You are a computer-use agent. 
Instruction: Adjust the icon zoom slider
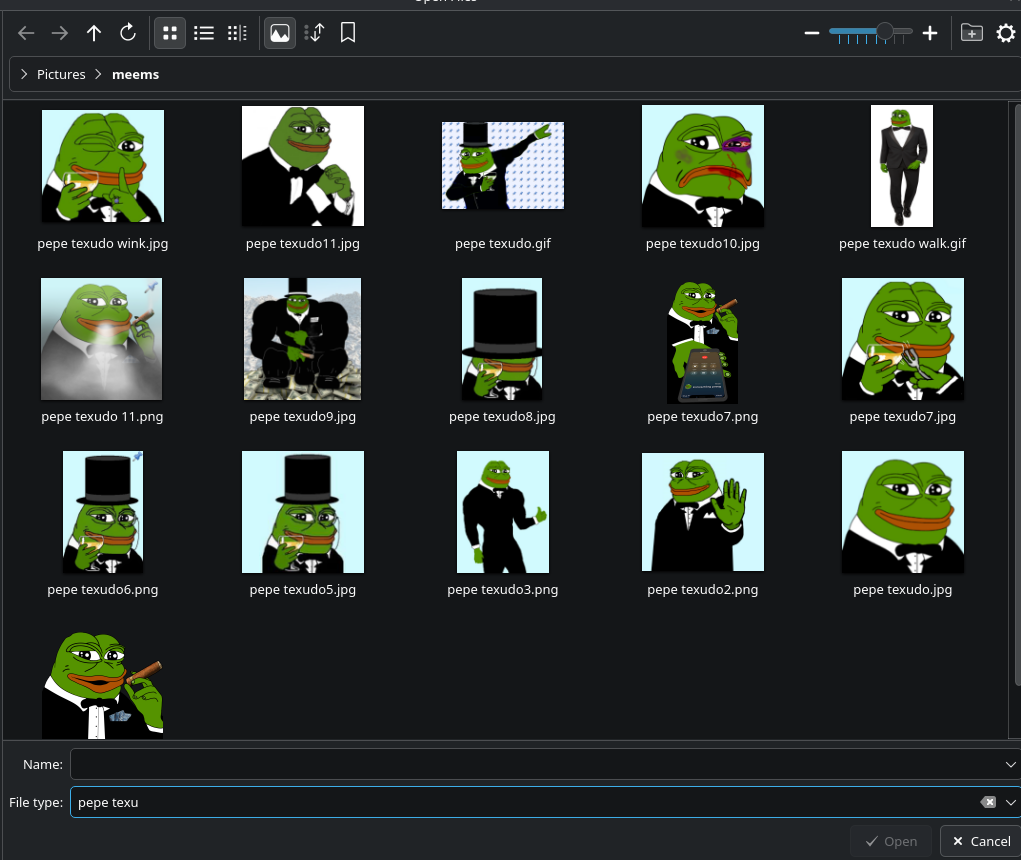pos(871,32)
